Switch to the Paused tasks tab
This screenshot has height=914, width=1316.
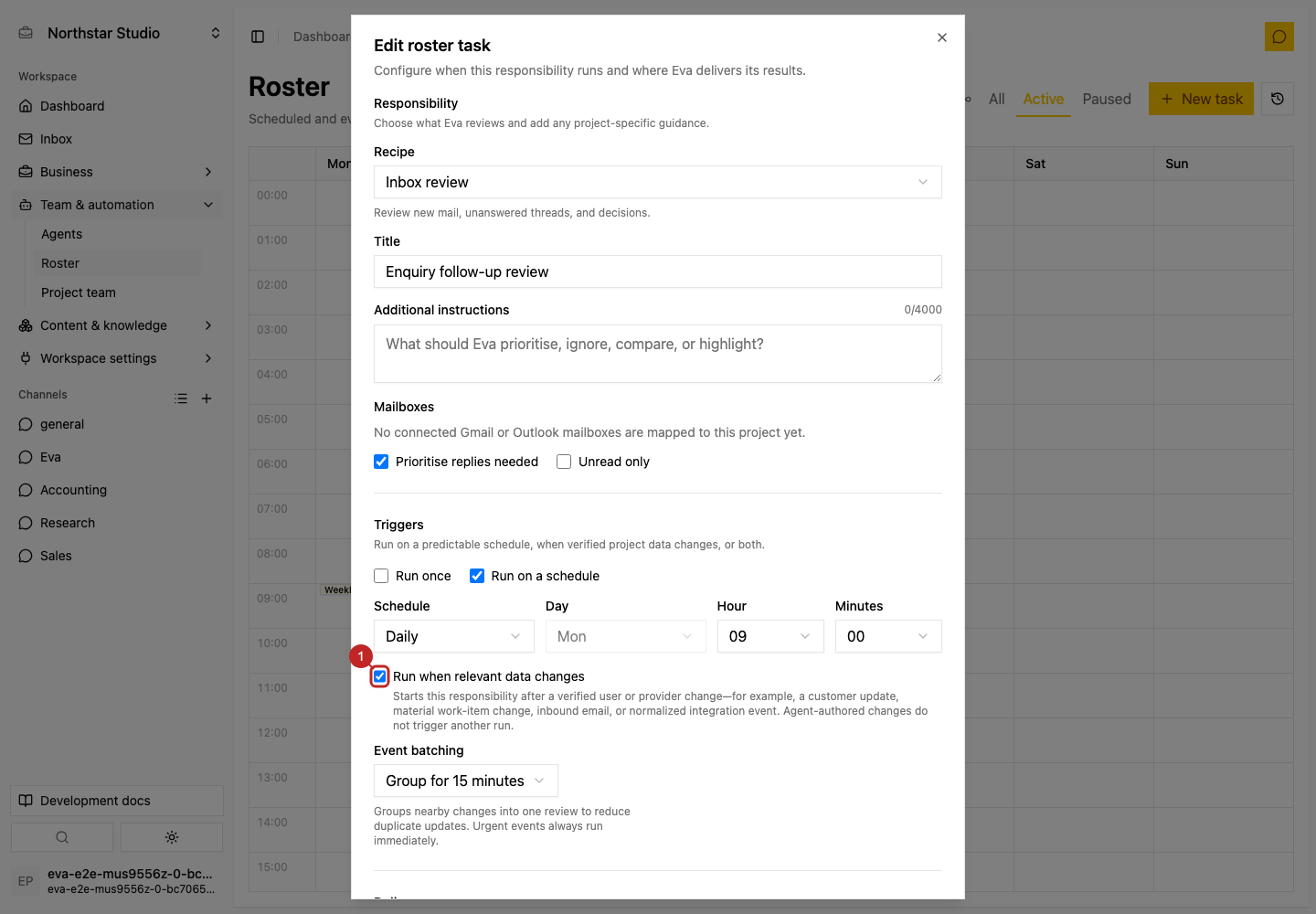click(x=1107, y=99)
